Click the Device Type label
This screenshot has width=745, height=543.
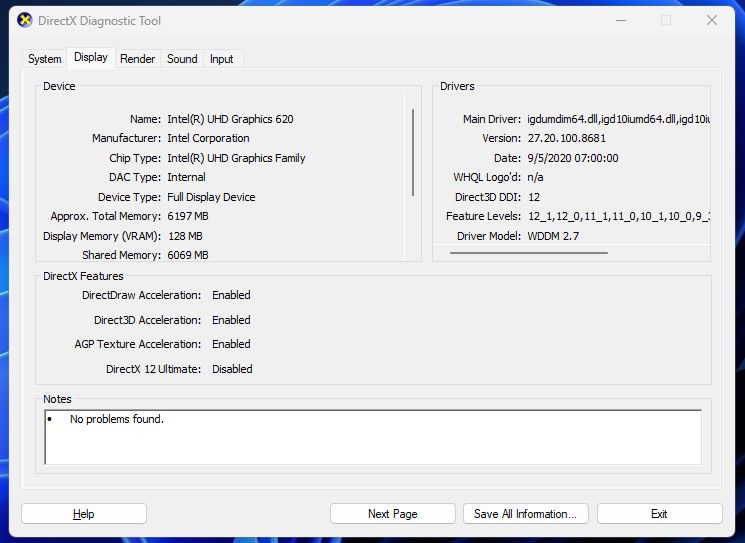point(129,197)
